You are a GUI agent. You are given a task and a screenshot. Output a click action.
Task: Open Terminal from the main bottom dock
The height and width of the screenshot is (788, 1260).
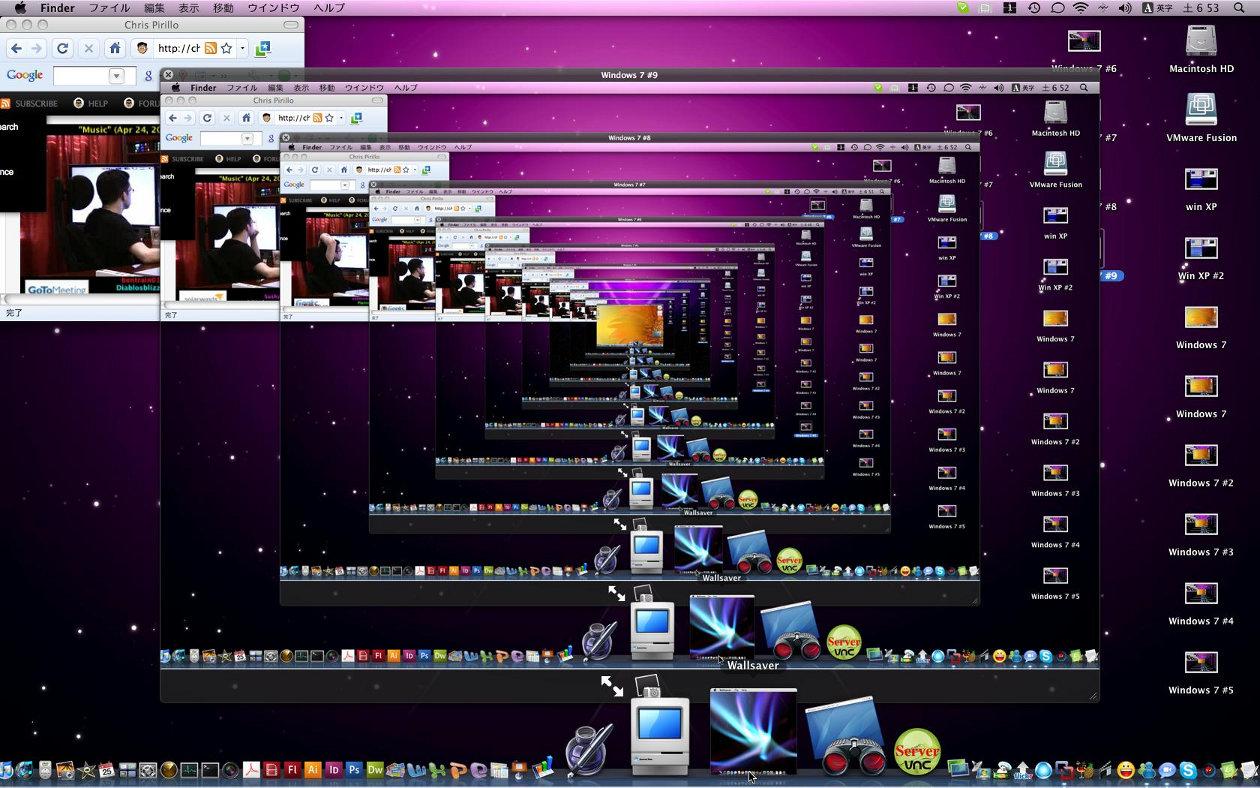[210, 770]
